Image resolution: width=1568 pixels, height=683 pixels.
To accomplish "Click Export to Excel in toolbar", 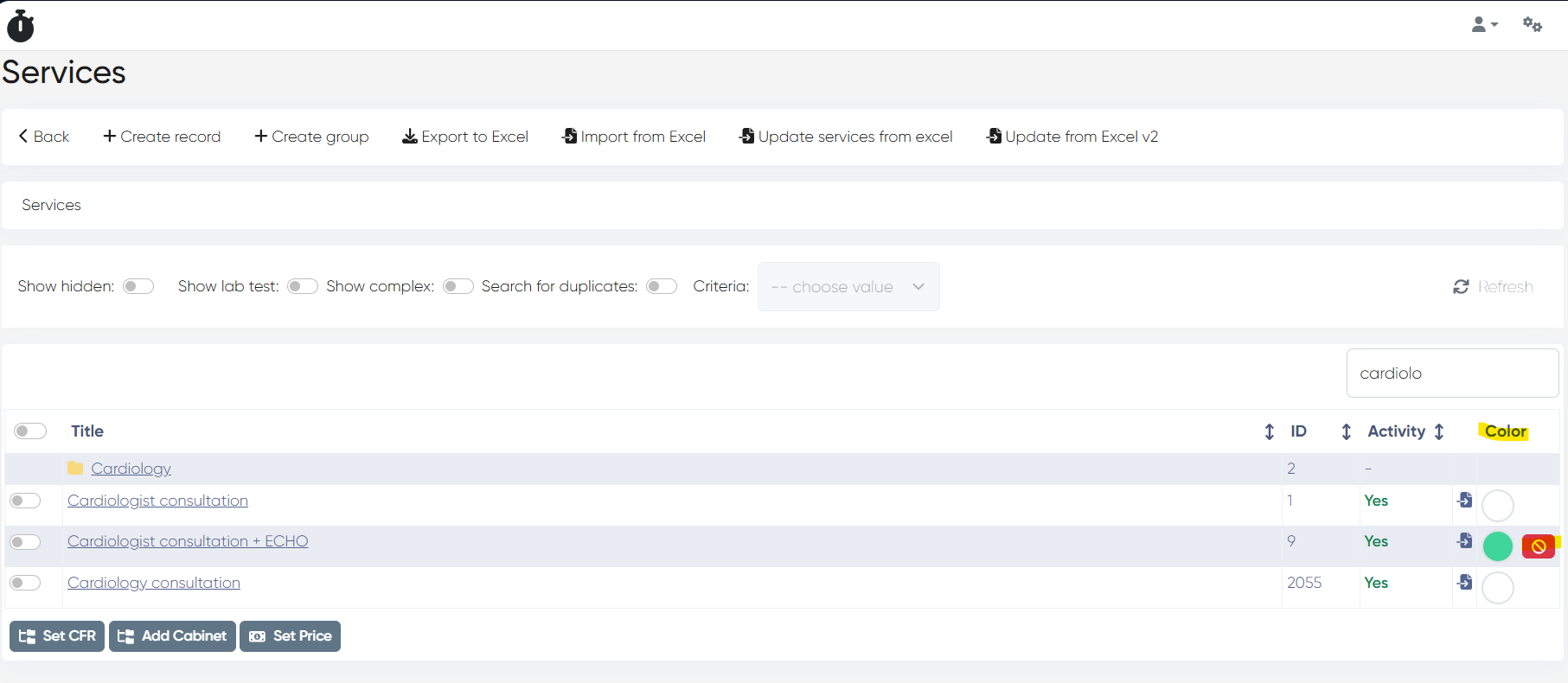I will click(465, 137).
